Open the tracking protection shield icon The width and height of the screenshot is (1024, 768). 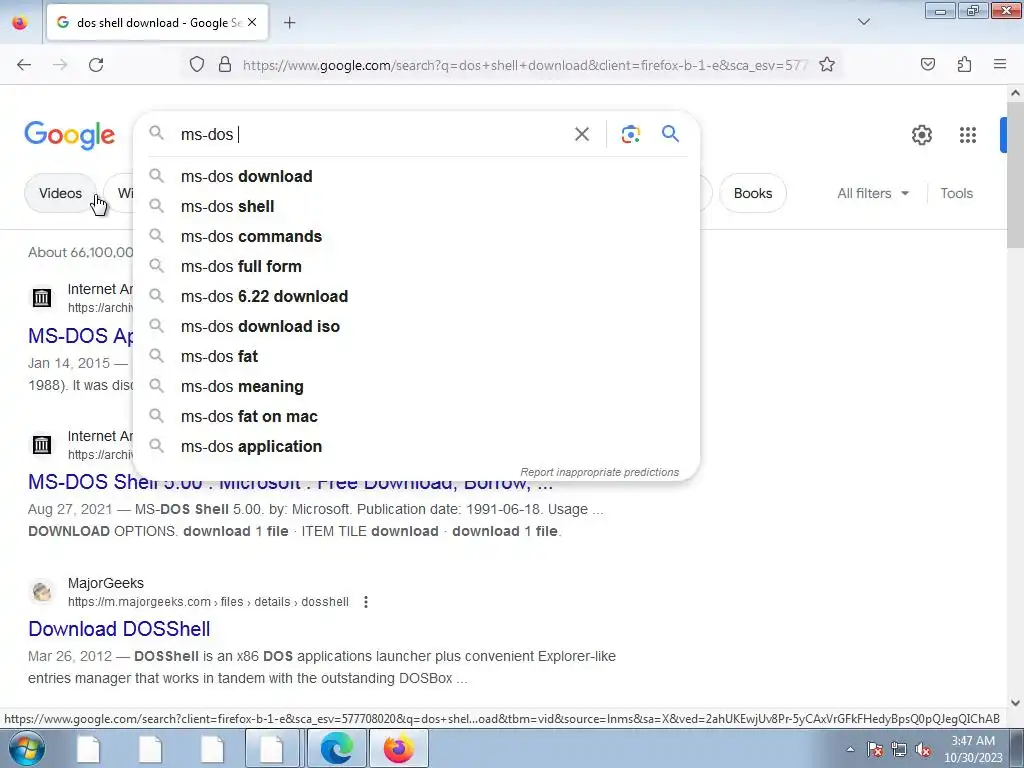(197, 65)
